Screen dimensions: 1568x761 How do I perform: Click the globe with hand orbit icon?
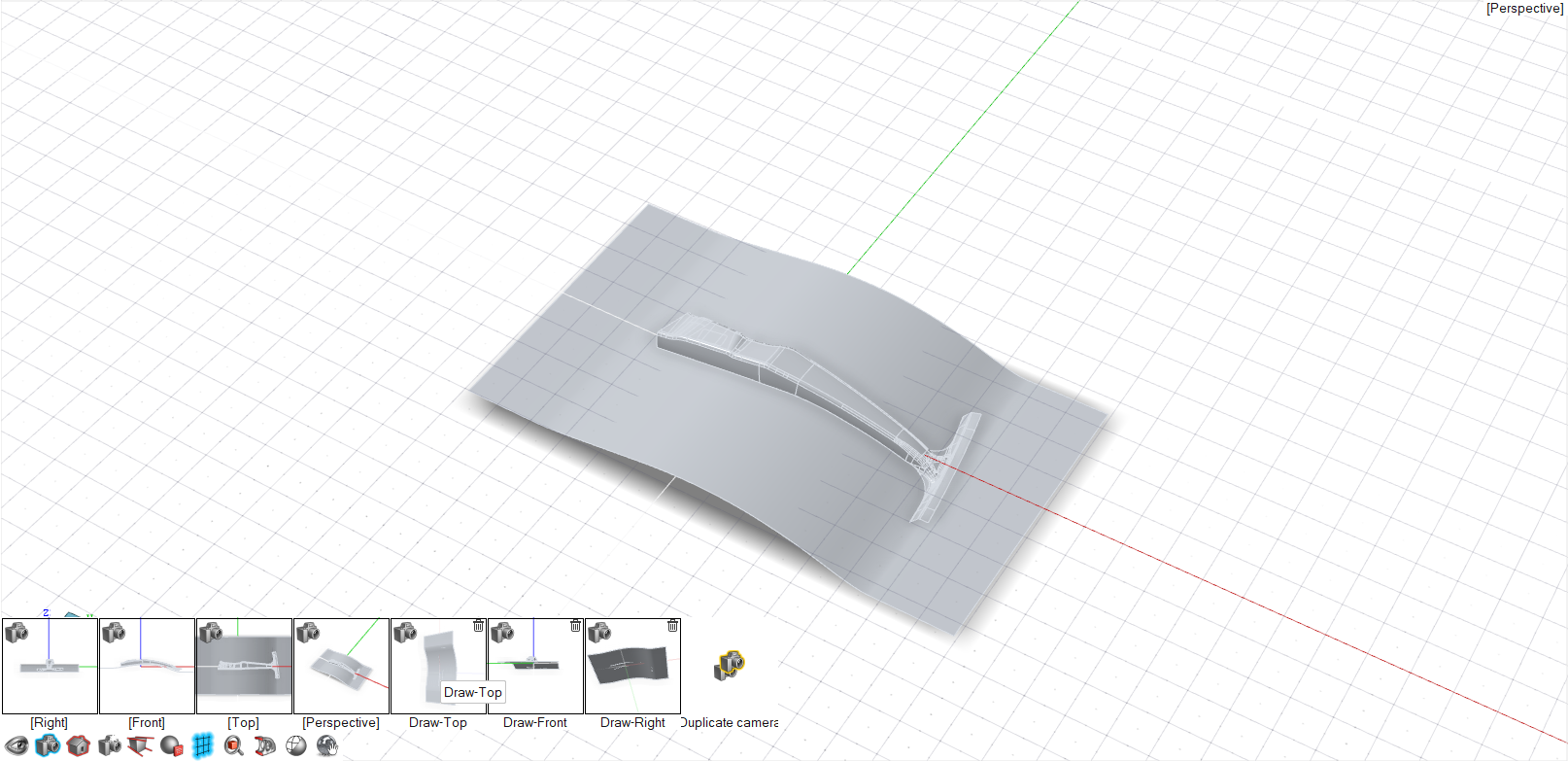[327, 745]
